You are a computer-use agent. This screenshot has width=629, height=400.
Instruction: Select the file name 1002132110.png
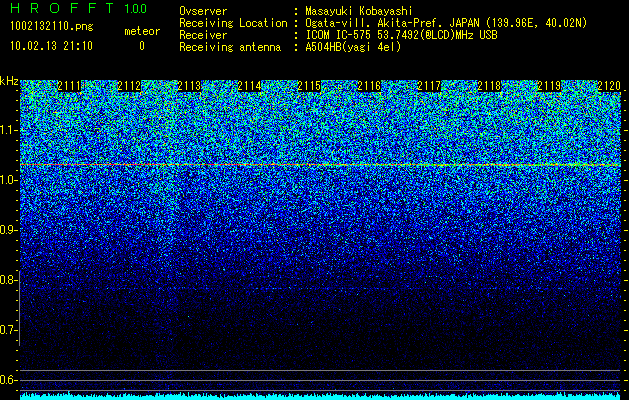(52, 27)
